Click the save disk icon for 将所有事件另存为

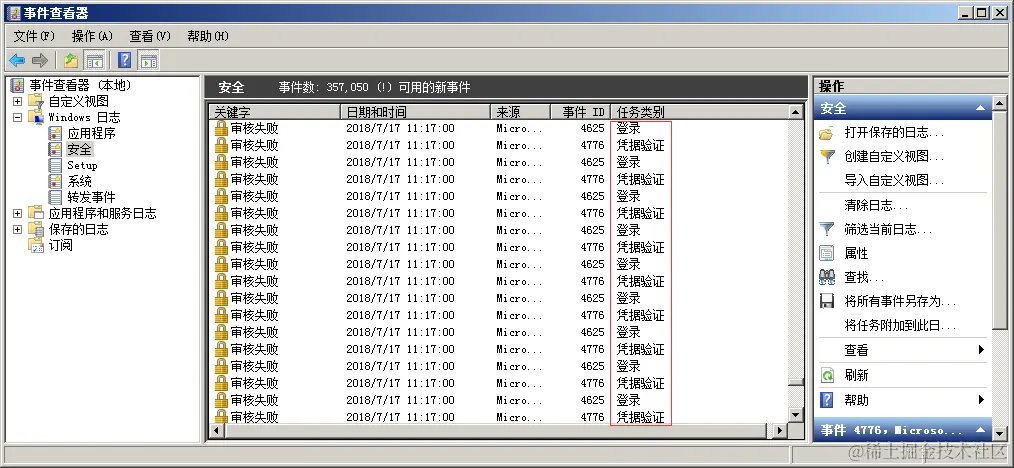click(826, 301)
